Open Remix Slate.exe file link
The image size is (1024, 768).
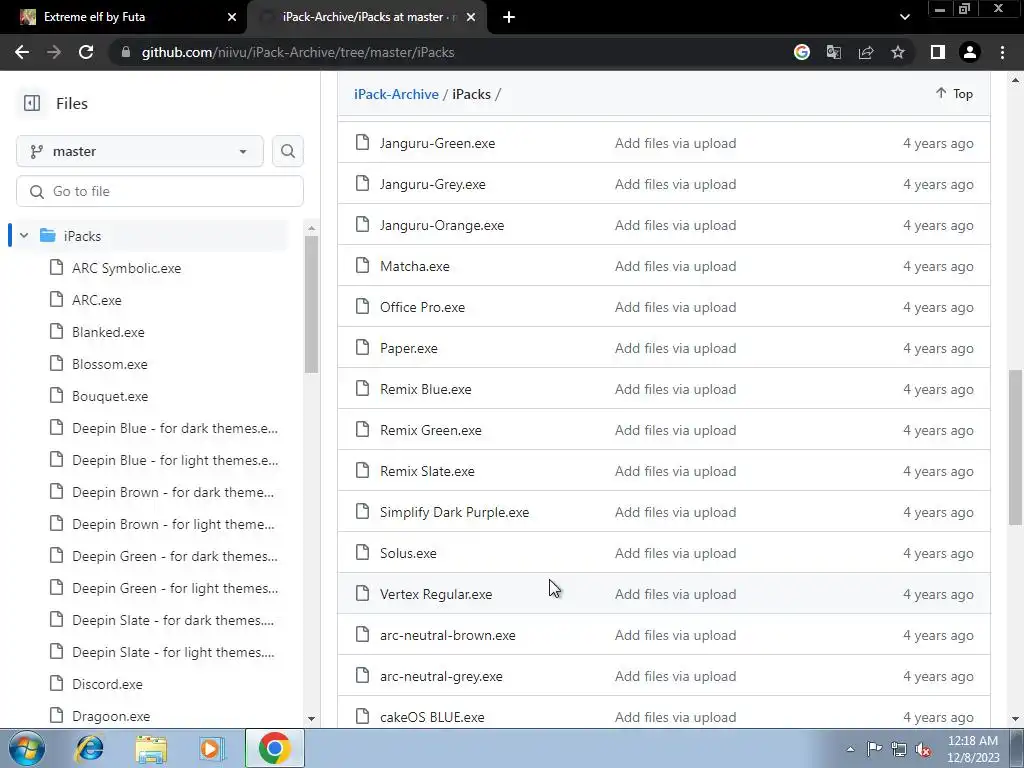click(x=427, y=472)
